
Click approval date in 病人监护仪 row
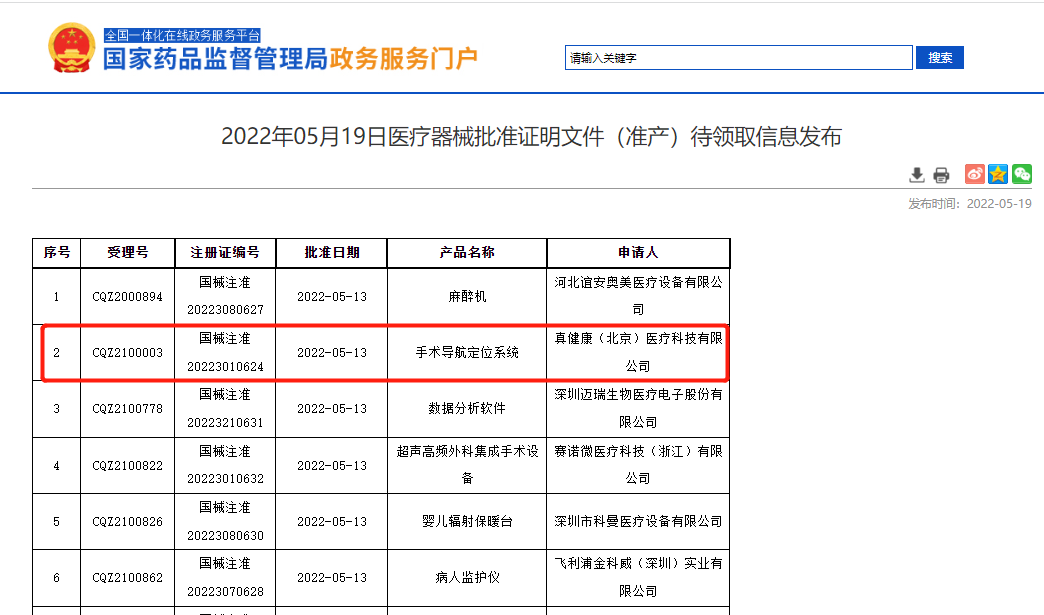pos(332,578)
